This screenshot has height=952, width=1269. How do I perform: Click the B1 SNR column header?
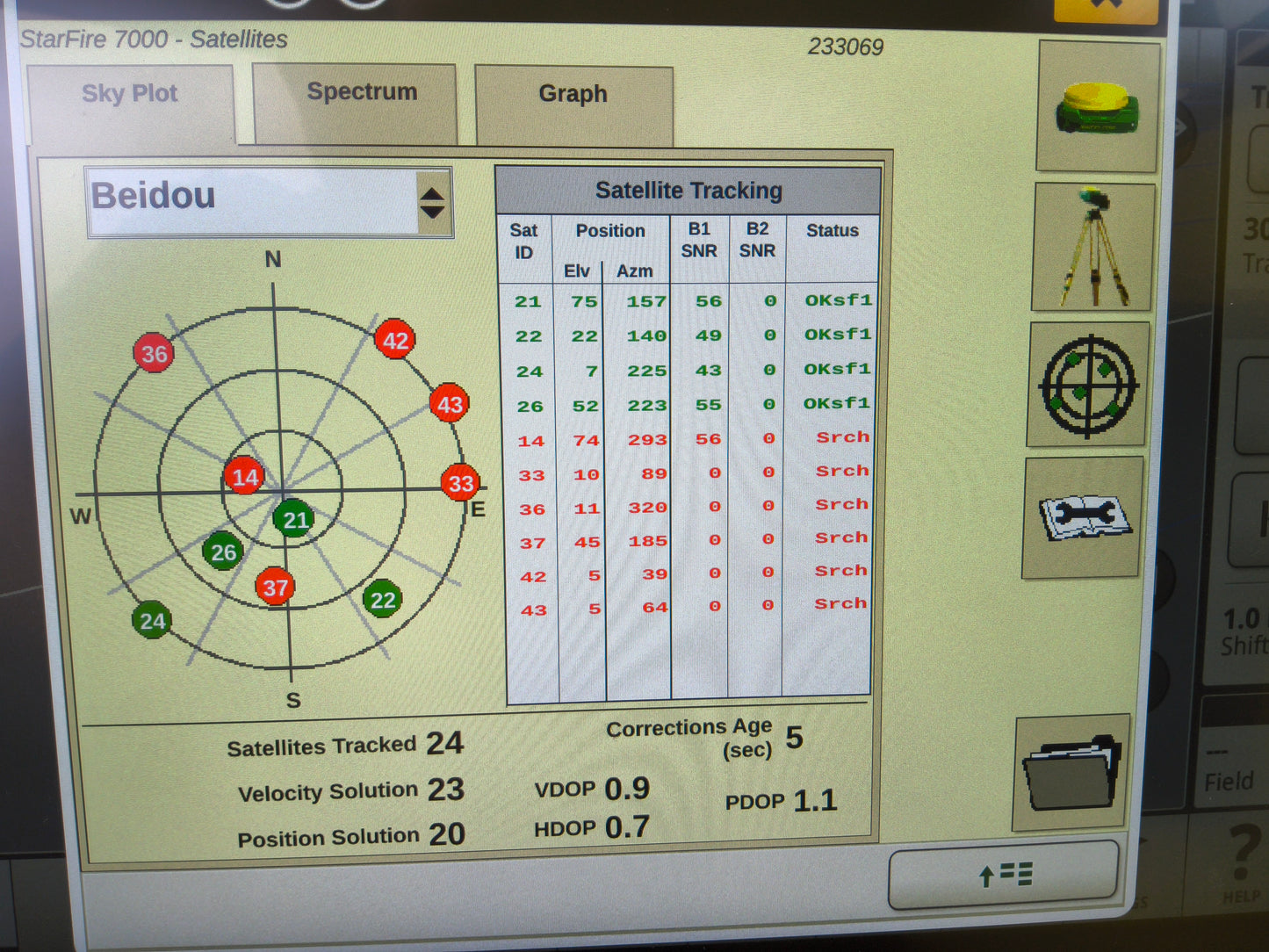[x=699, y=240]
